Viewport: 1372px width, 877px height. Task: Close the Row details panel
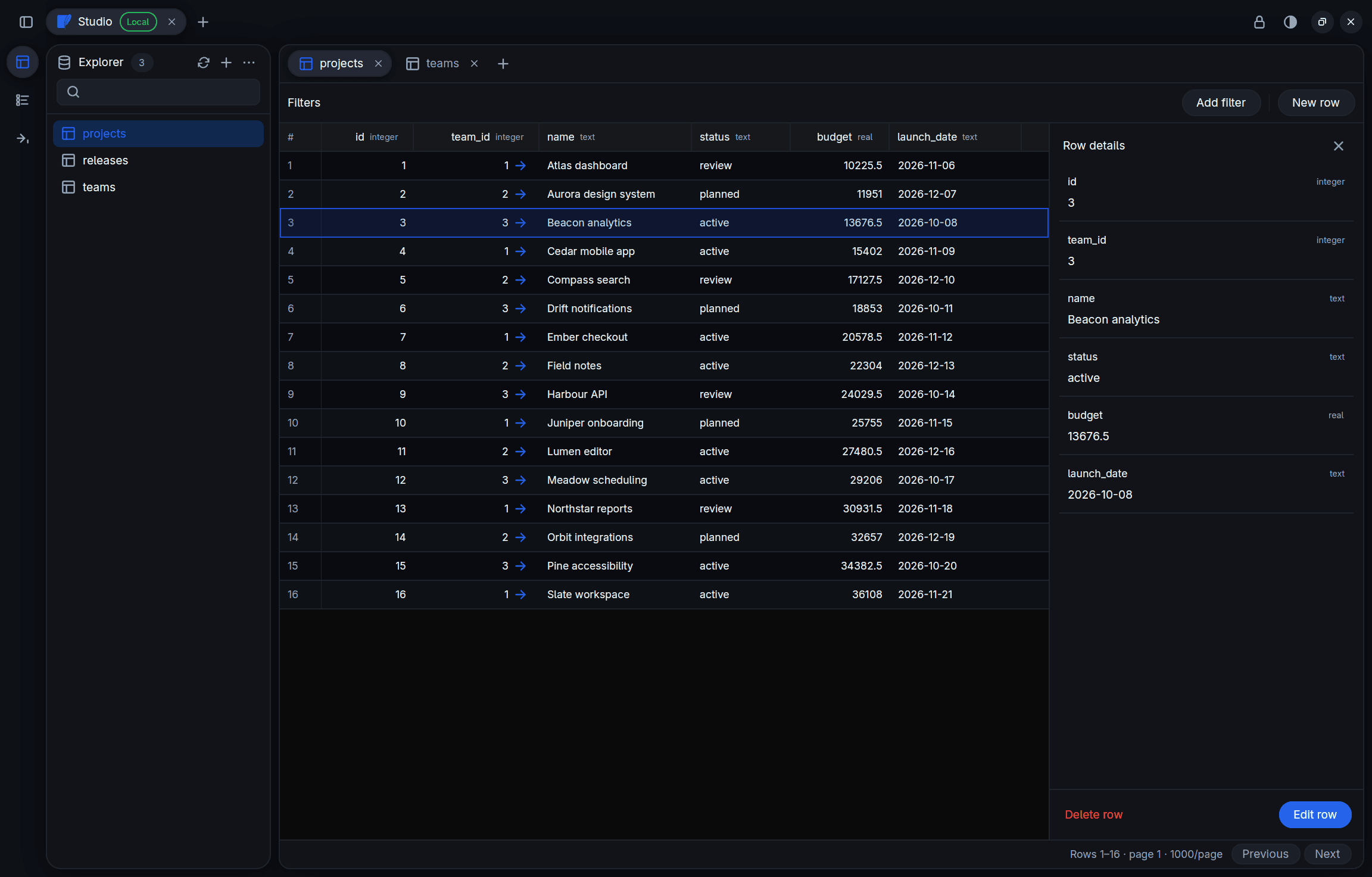tap(1339, 146)
